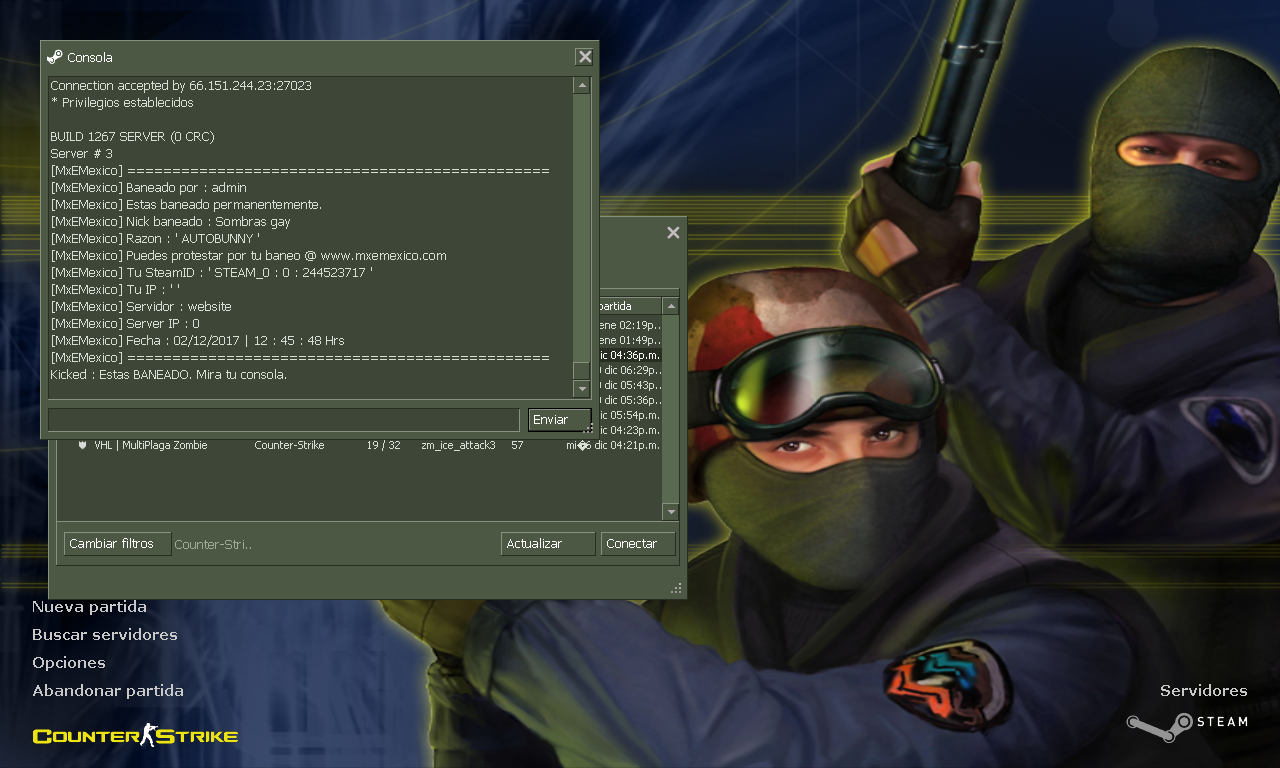Viewport: 1280px width, 768px height.
Task: Click the 'Estas baneado permanentemente.' line
Action: [186, 205]
